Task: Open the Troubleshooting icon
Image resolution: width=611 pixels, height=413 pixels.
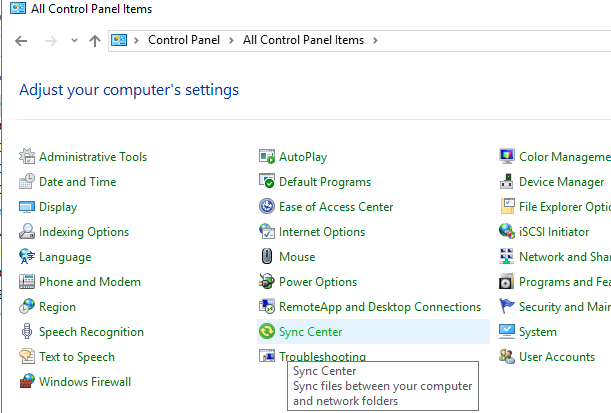Action: click(x=267, y=356)
